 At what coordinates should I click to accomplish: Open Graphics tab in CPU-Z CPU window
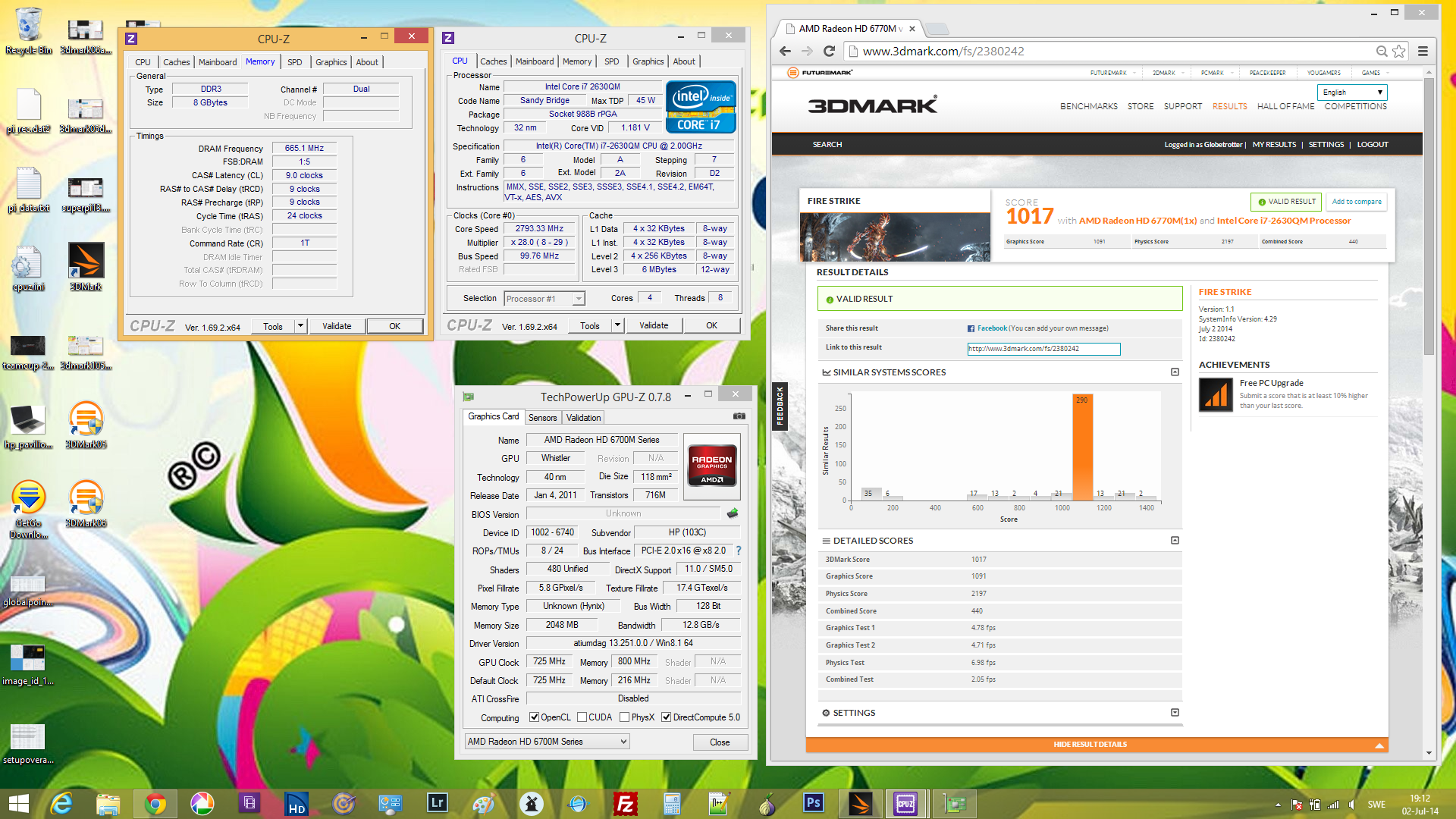coord(648,61)
